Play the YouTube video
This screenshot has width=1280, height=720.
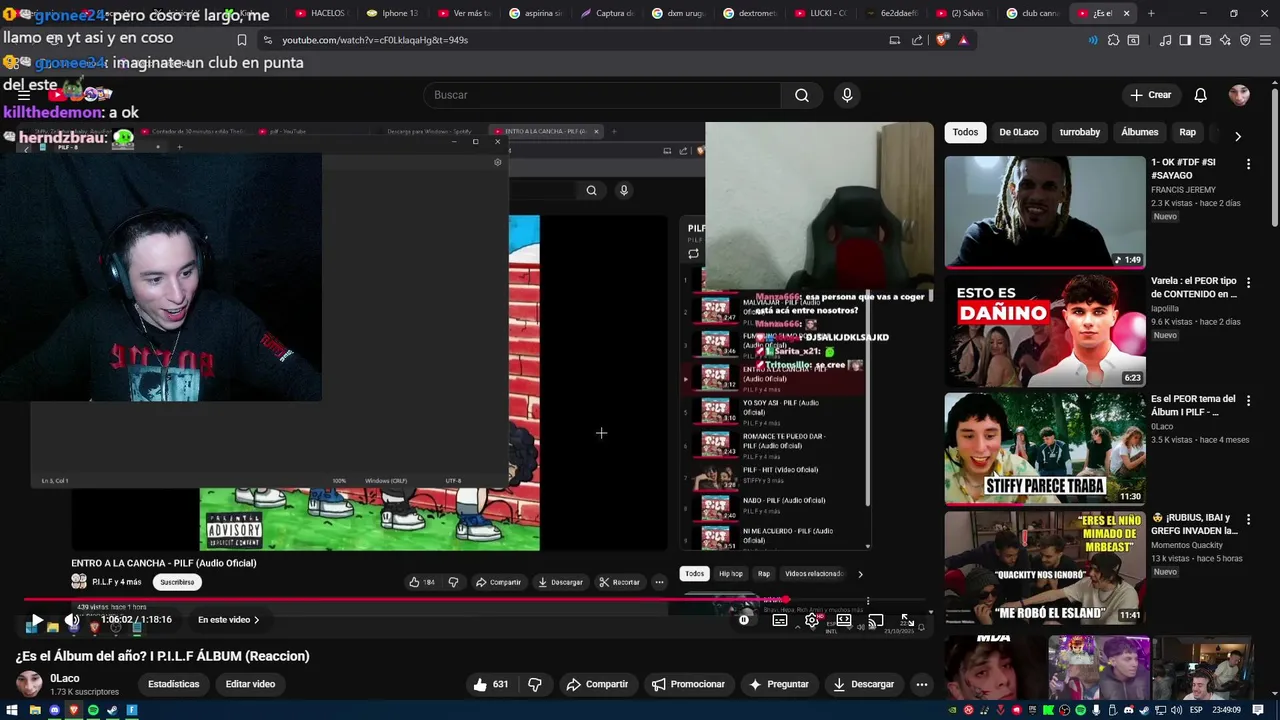pyautogui.click(x=37, y=620)
